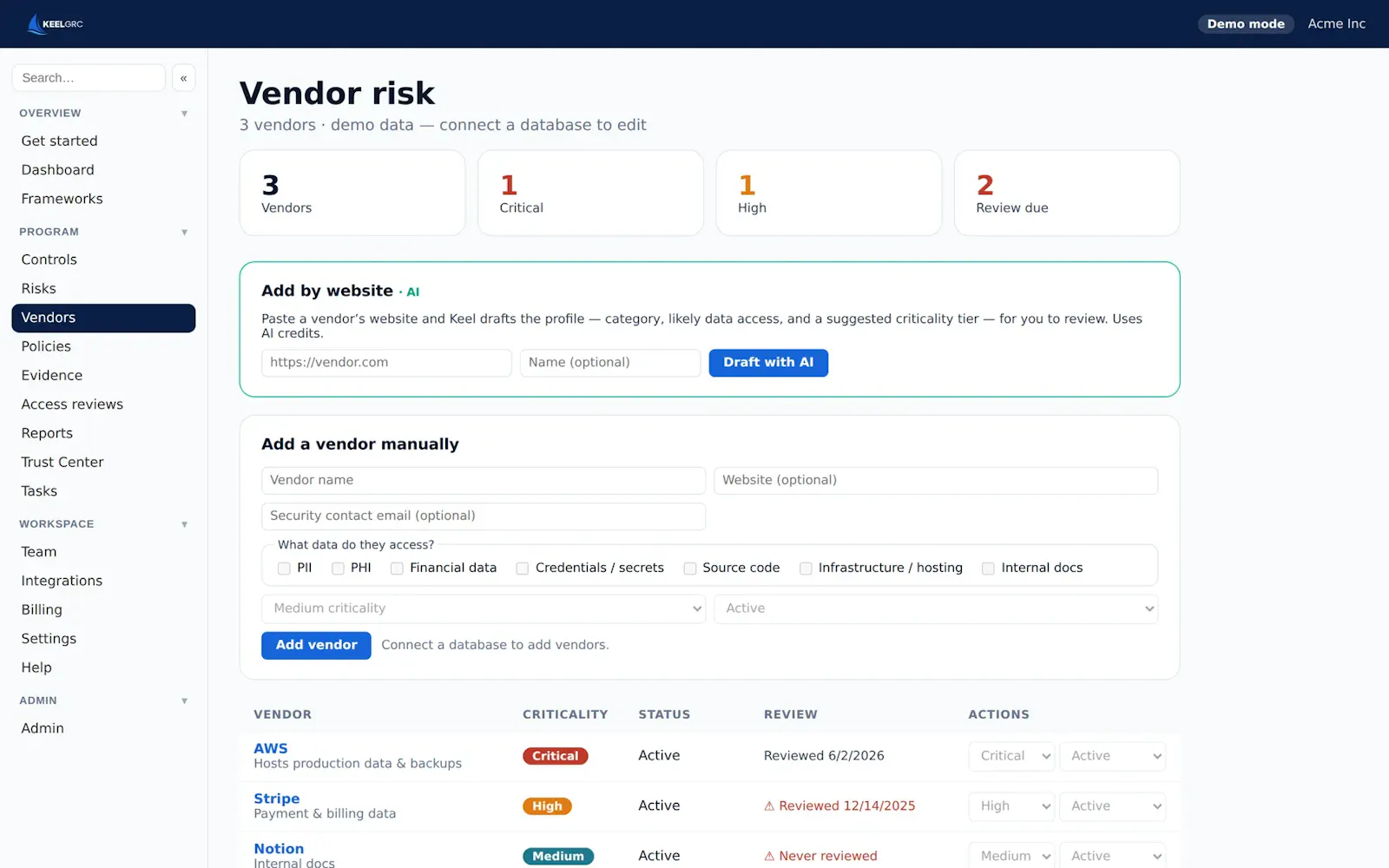Click the Critical stat card
The image size is (1389, 868).
coord(590,193)
